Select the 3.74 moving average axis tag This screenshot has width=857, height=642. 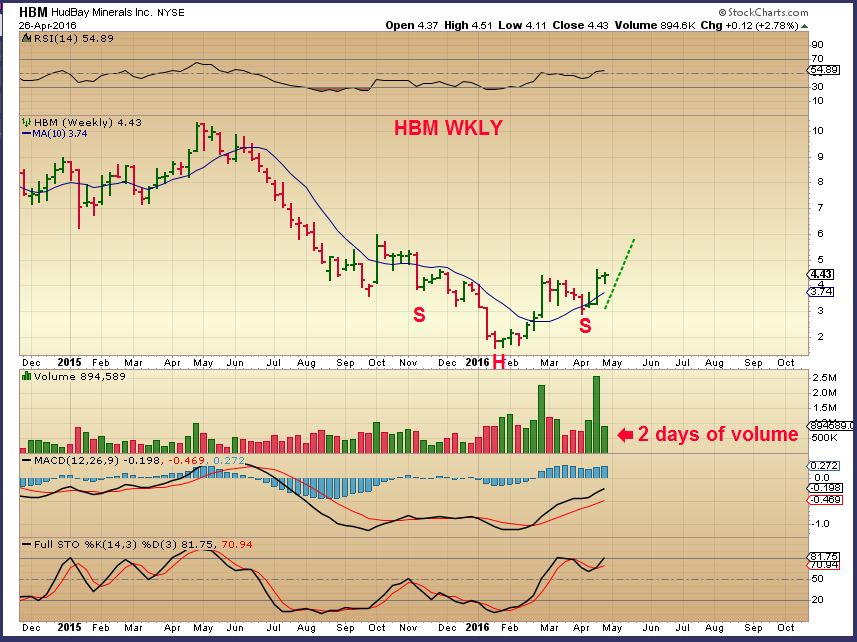821,292
